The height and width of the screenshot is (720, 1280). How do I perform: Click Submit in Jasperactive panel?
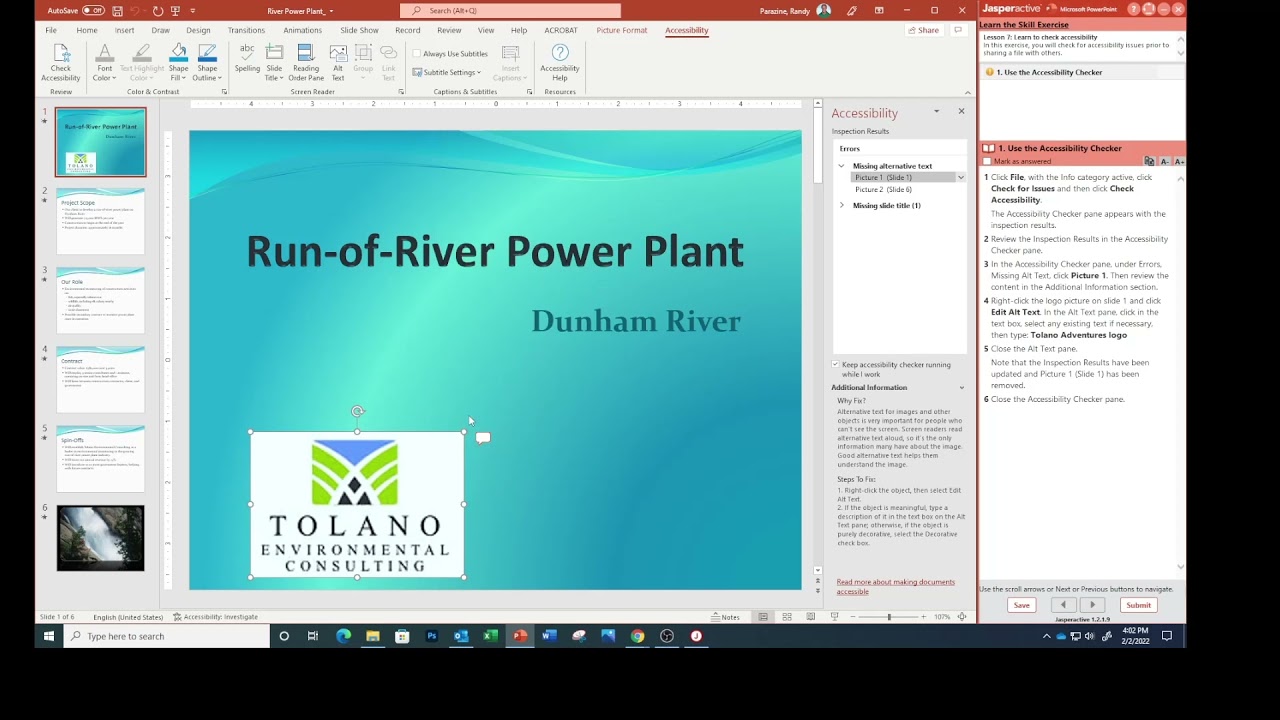pyautogui.click(x=1138, y=605)
